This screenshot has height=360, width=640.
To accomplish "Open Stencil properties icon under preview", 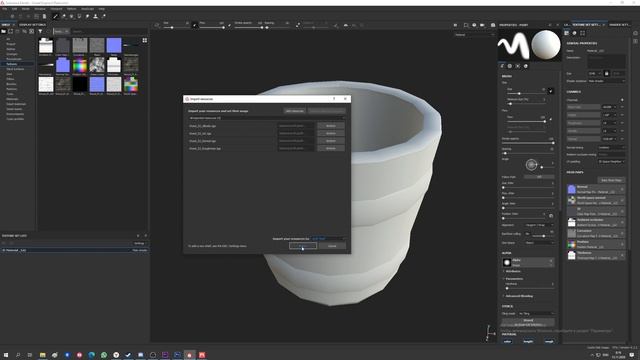I will click(x=518, y=66).
